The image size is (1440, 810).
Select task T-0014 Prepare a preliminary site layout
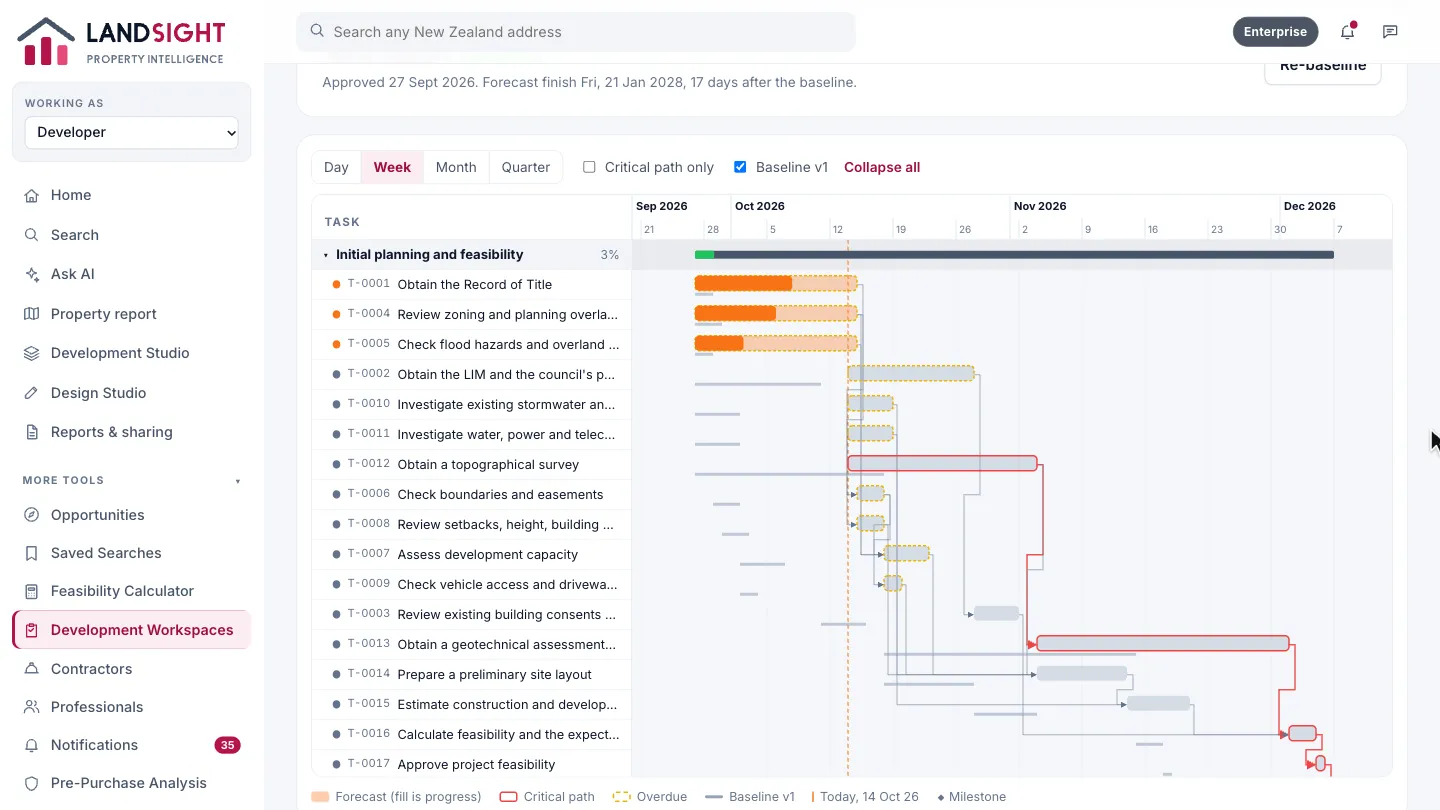click(x=472, y=675)
